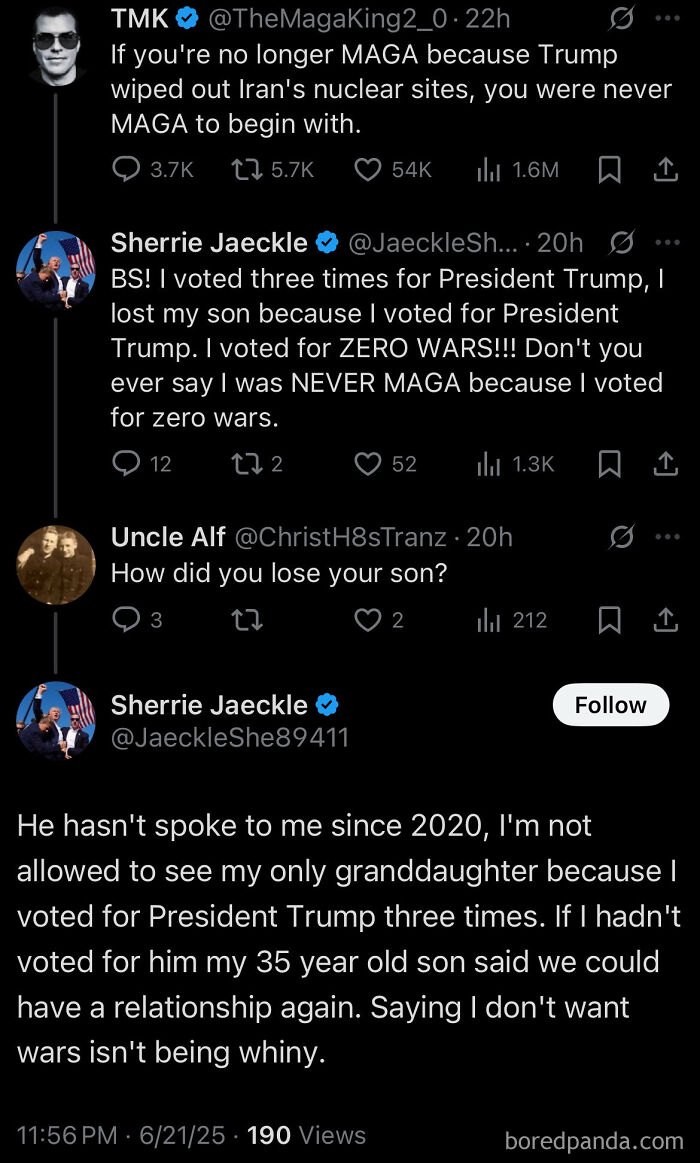Click Uncle Alf's avatar photo
This screenshot has height=1163, width=700.
point(56,565)
